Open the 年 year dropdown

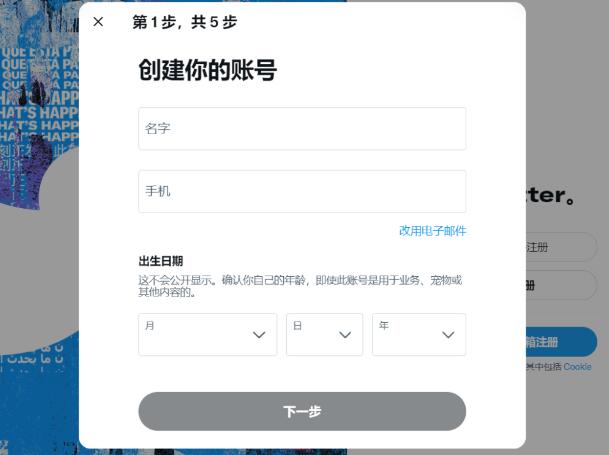(x=419, y=335)
